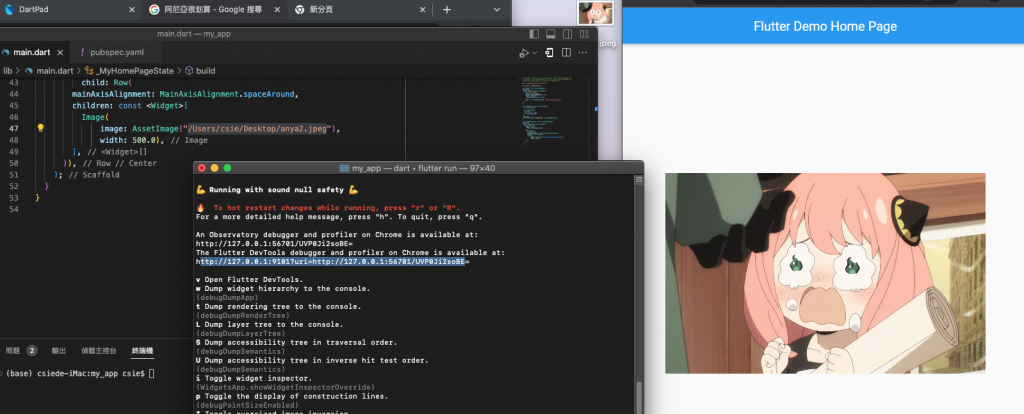The height and width of the screenshot is (414, 1024).
Task: Click the DartPad favicon in browser tab
Action: [8, 9]
